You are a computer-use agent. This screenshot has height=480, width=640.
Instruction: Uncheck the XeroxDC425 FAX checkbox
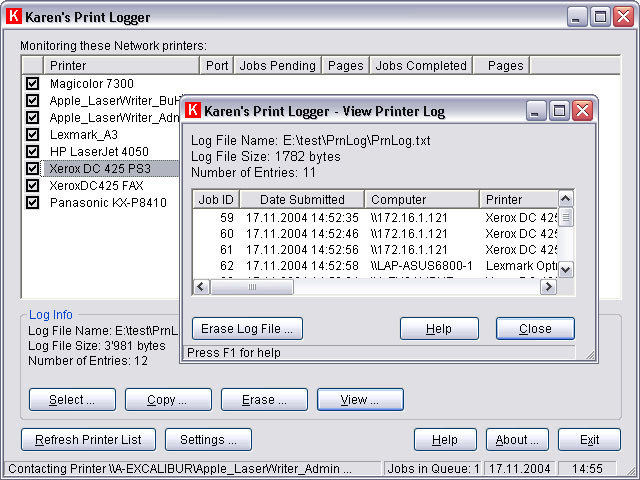pos(32,185)
